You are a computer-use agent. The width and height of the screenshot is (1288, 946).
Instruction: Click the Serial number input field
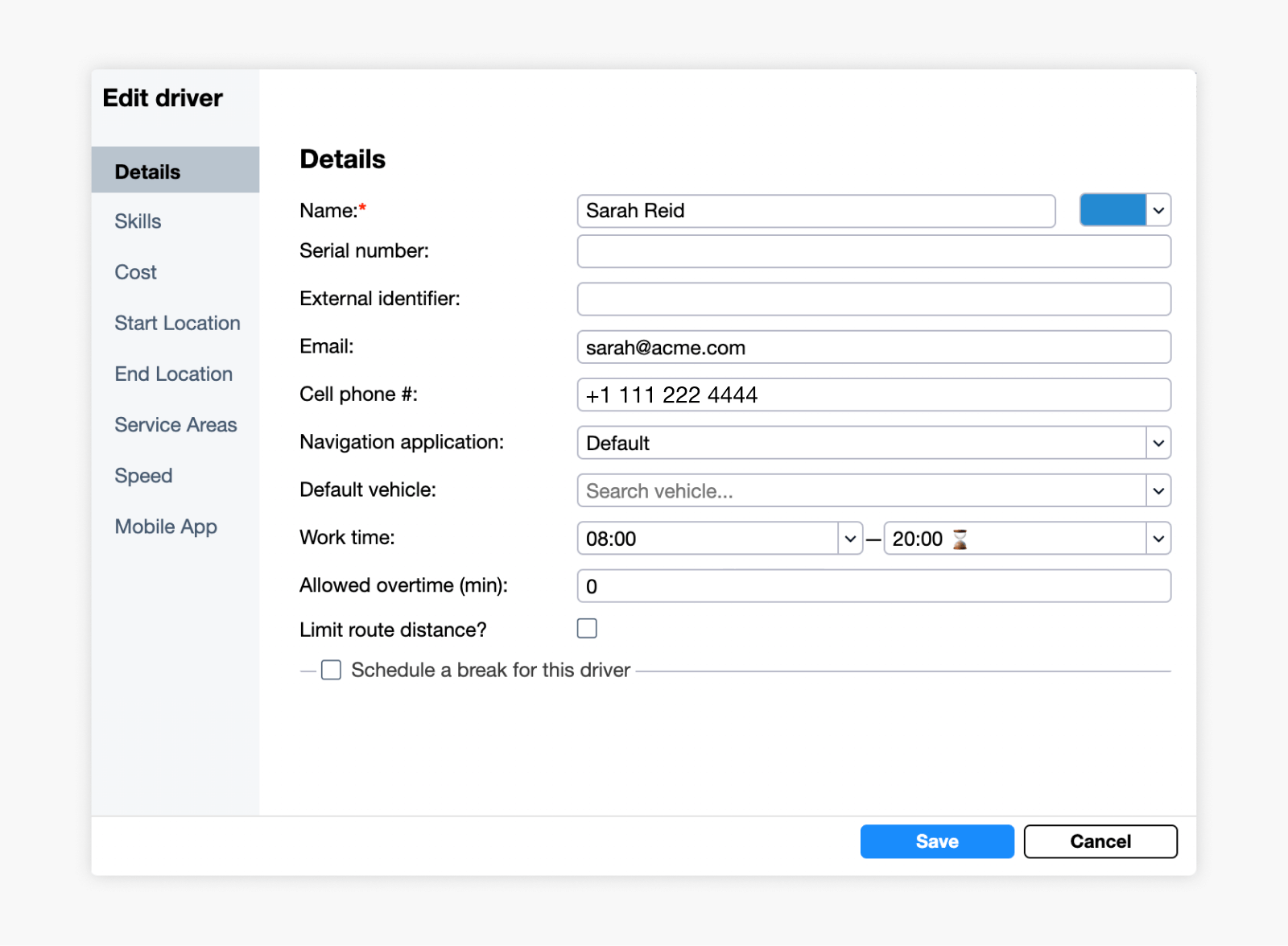[x=873, y=251]
